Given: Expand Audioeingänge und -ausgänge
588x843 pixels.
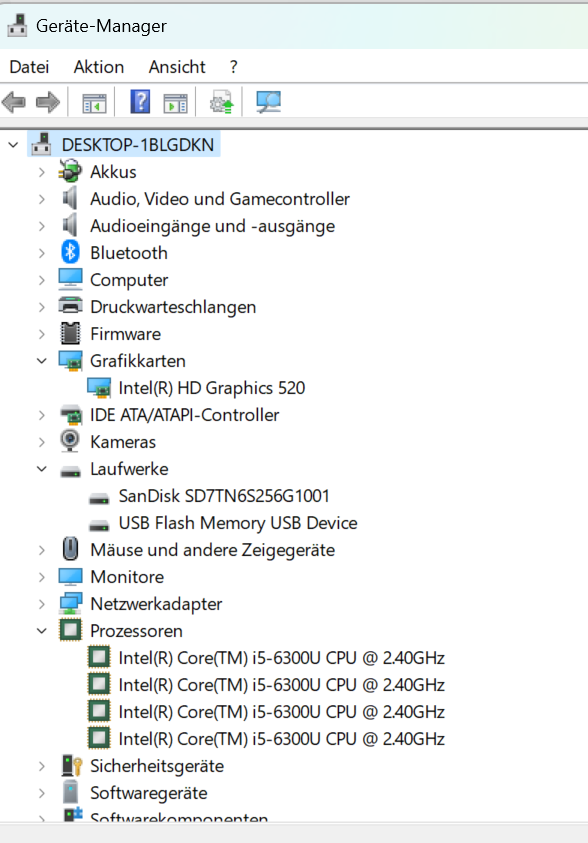Looking at the screenshot, I should click(42, 226).
